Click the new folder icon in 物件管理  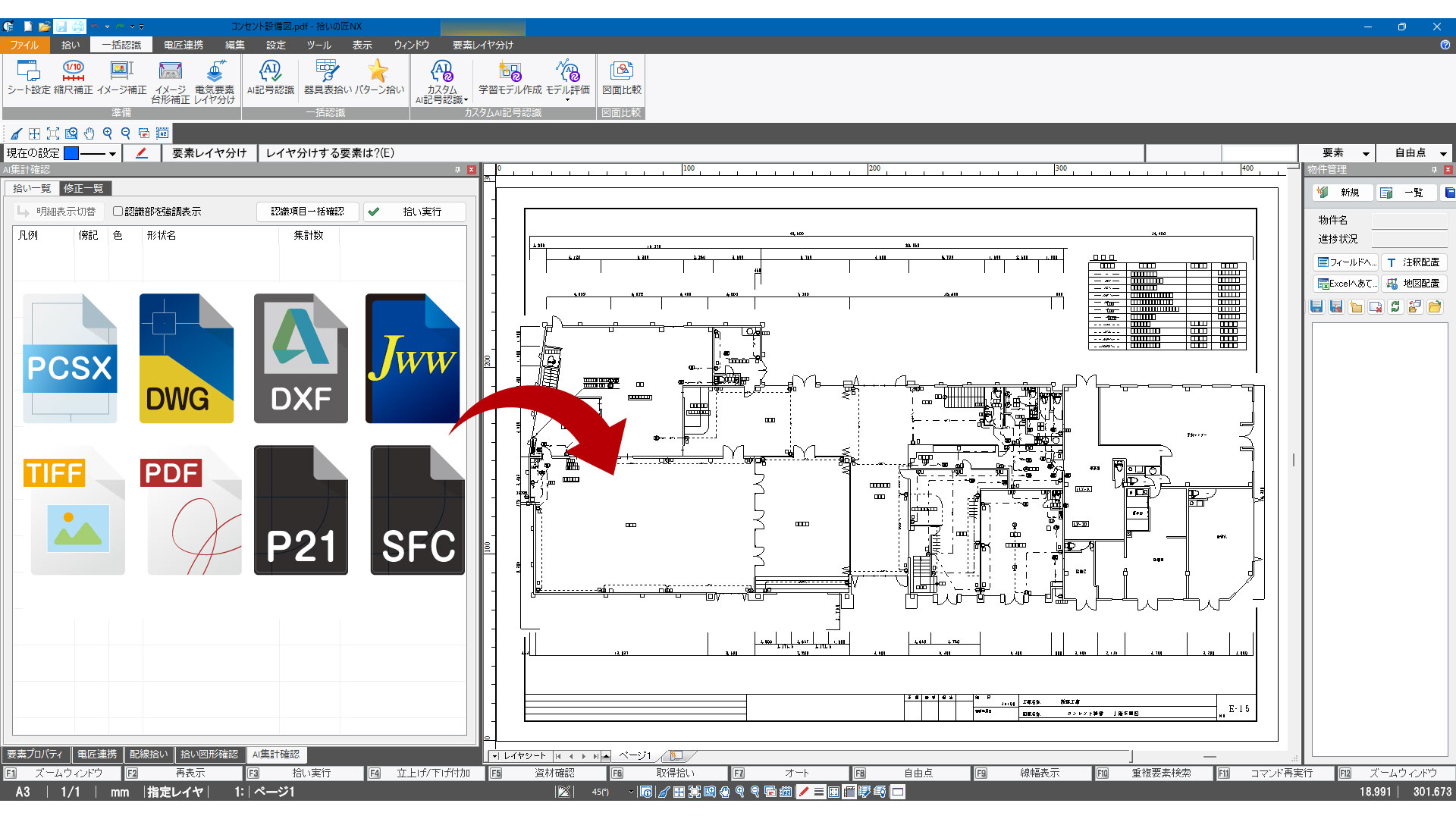(1356, 306)
